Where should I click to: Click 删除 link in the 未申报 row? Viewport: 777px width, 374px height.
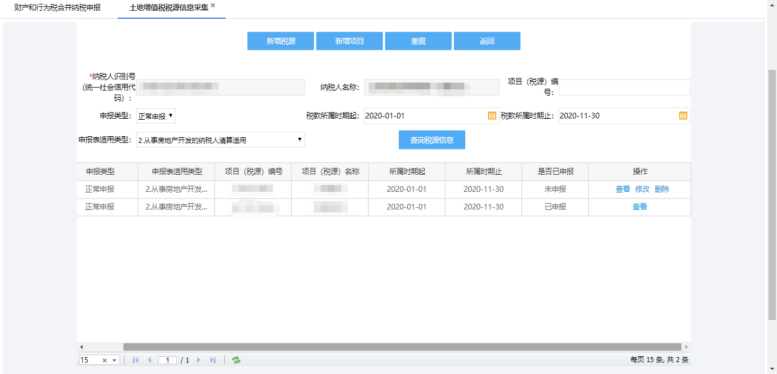[662, 189]
